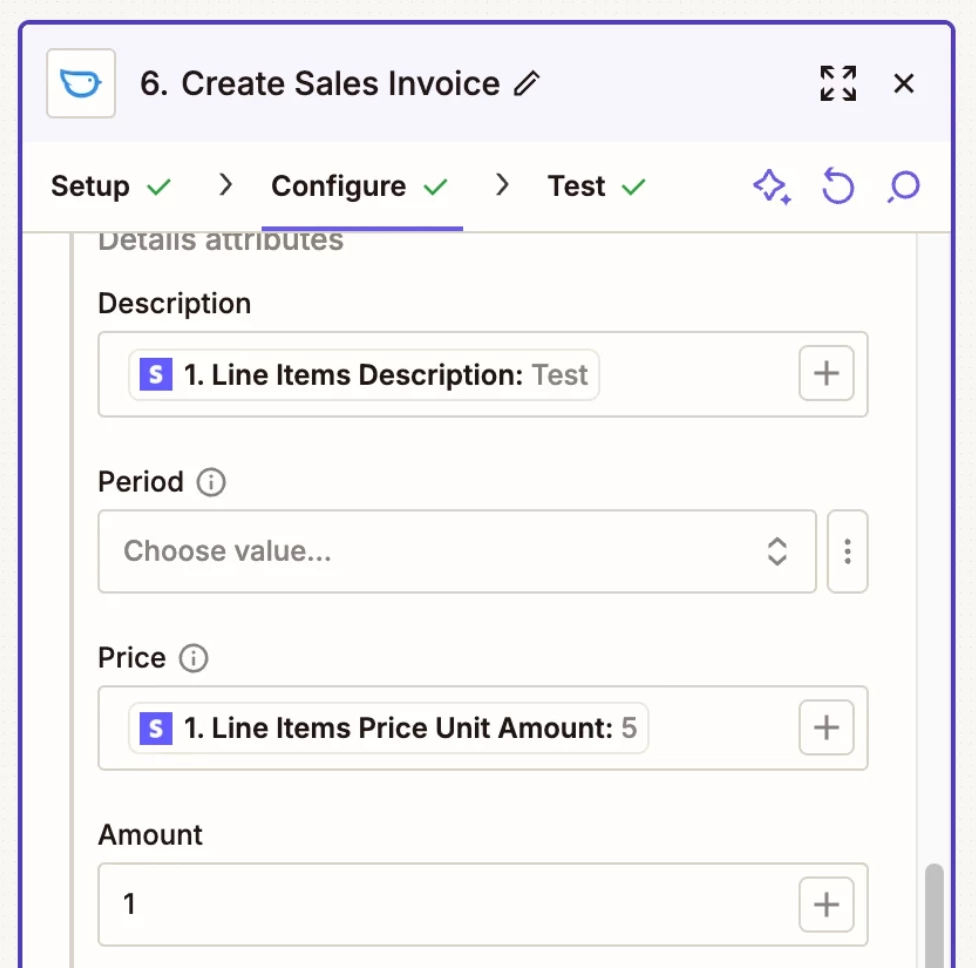
Task: Select the Line Items Price Unit Amount pill
Action: pos(388,728)
